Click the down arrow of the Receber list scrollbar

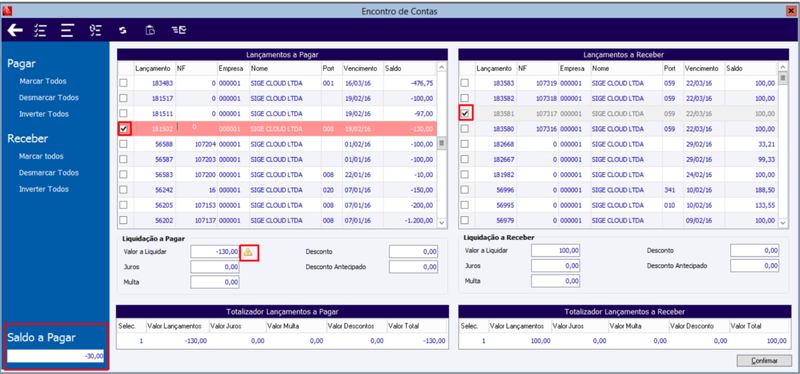[783, 223]
